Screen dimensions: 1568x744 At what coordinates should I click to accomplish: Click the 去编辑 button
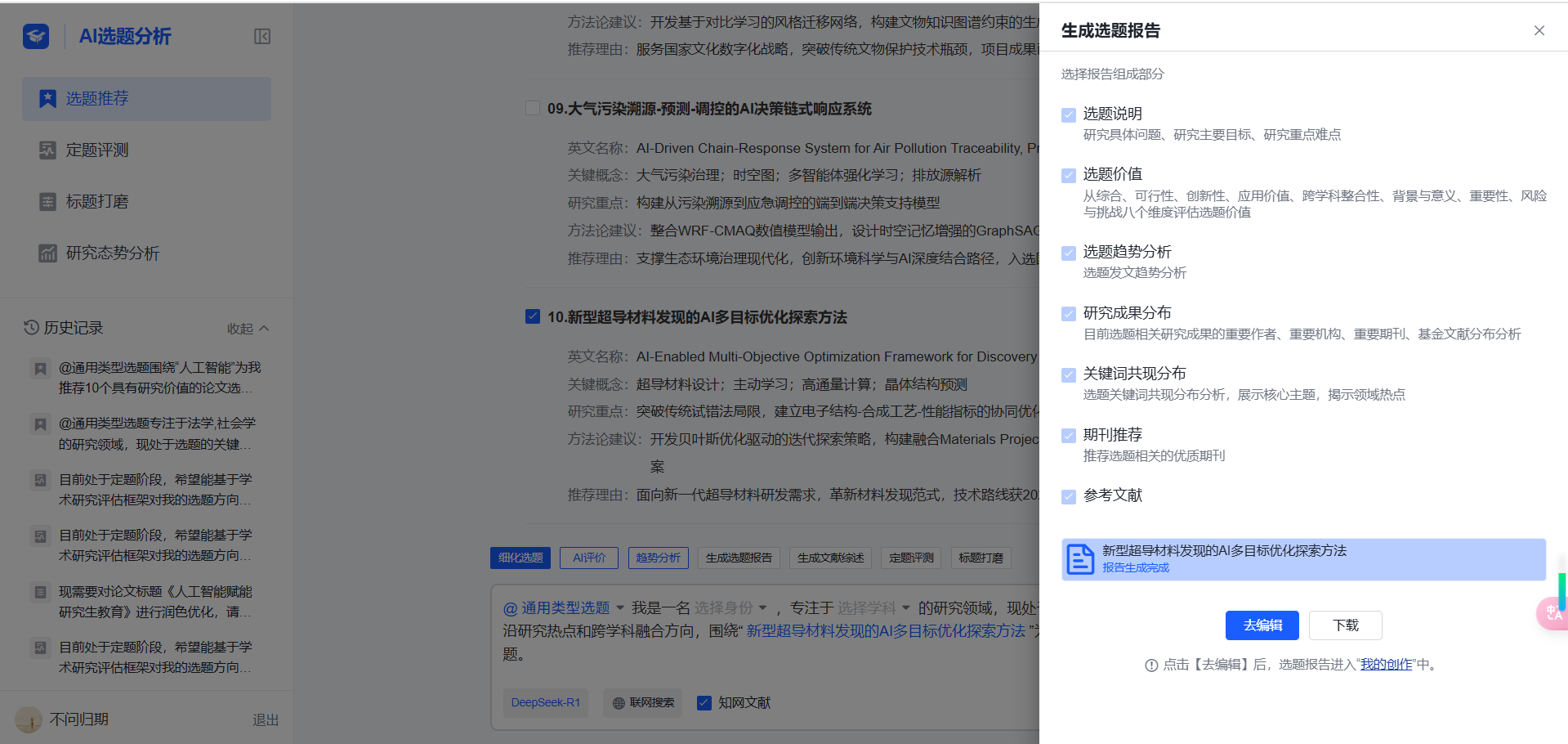click(1262, 625)
